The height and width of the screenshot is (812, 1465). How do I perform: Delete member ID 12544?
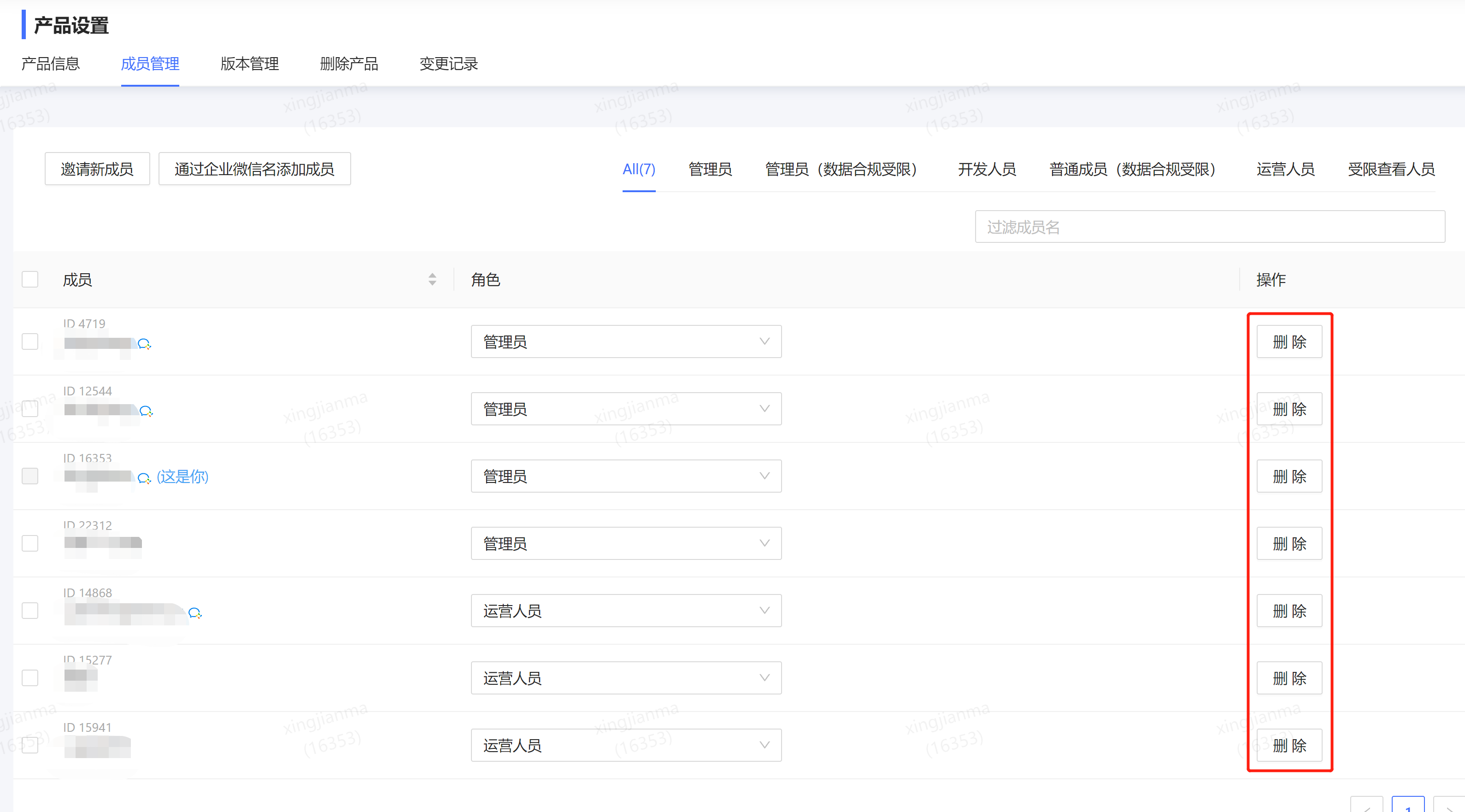coord(1289,409)
